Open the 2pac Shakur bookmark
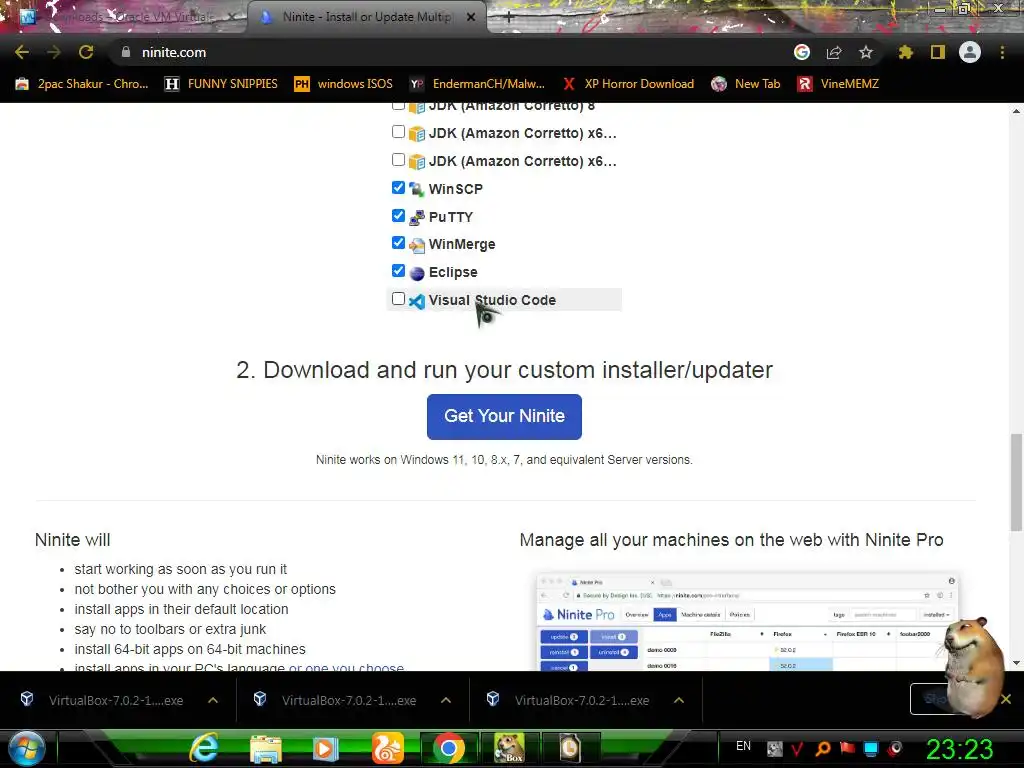 [x=82, y=84]
